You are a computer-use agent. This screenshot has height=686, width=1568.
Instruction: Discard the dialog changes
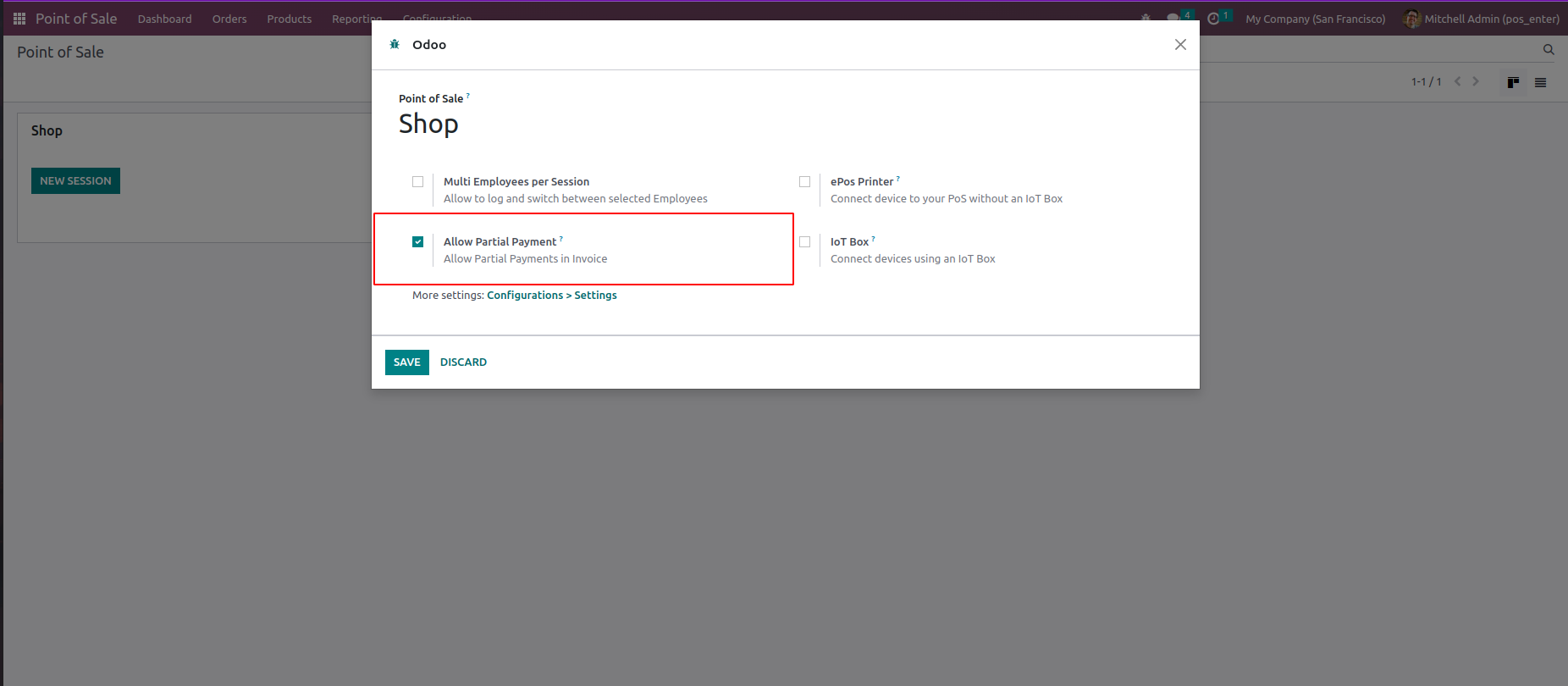point(463,362)
